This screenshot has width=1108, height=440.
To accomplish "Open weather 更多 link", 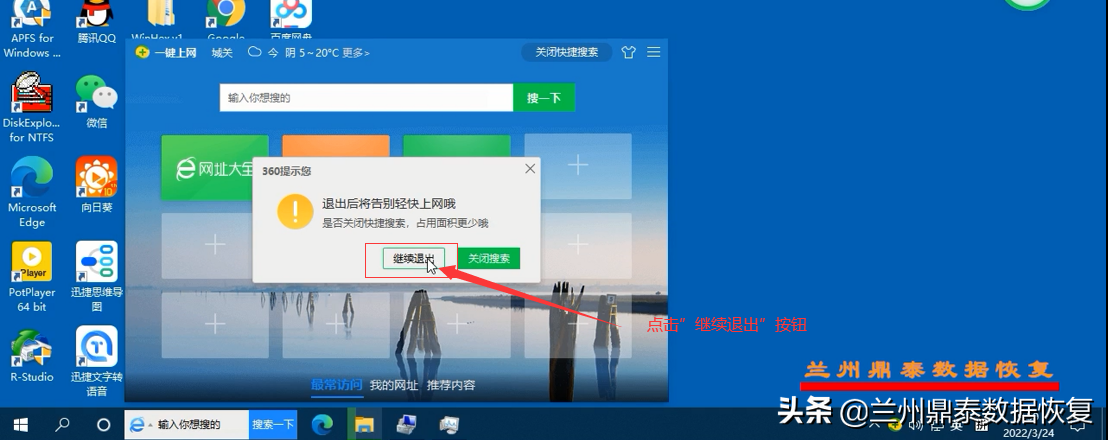I will point(355,52).
